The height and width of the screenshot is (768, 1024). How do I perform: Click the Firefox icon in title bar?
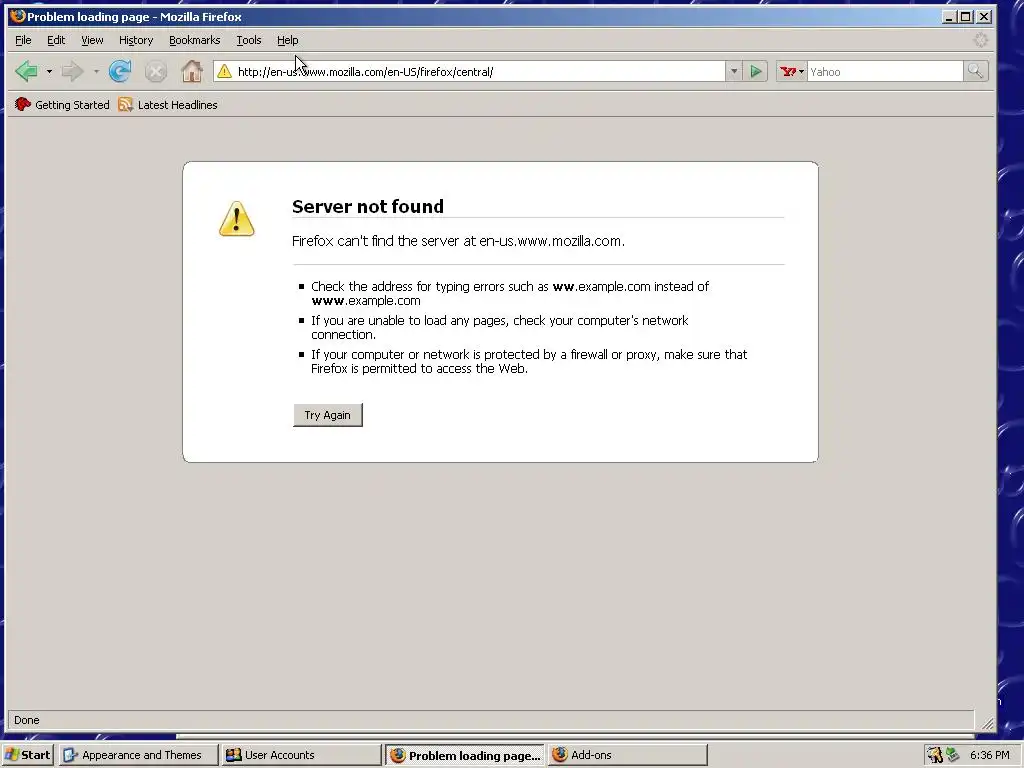(x=18, y=16)
